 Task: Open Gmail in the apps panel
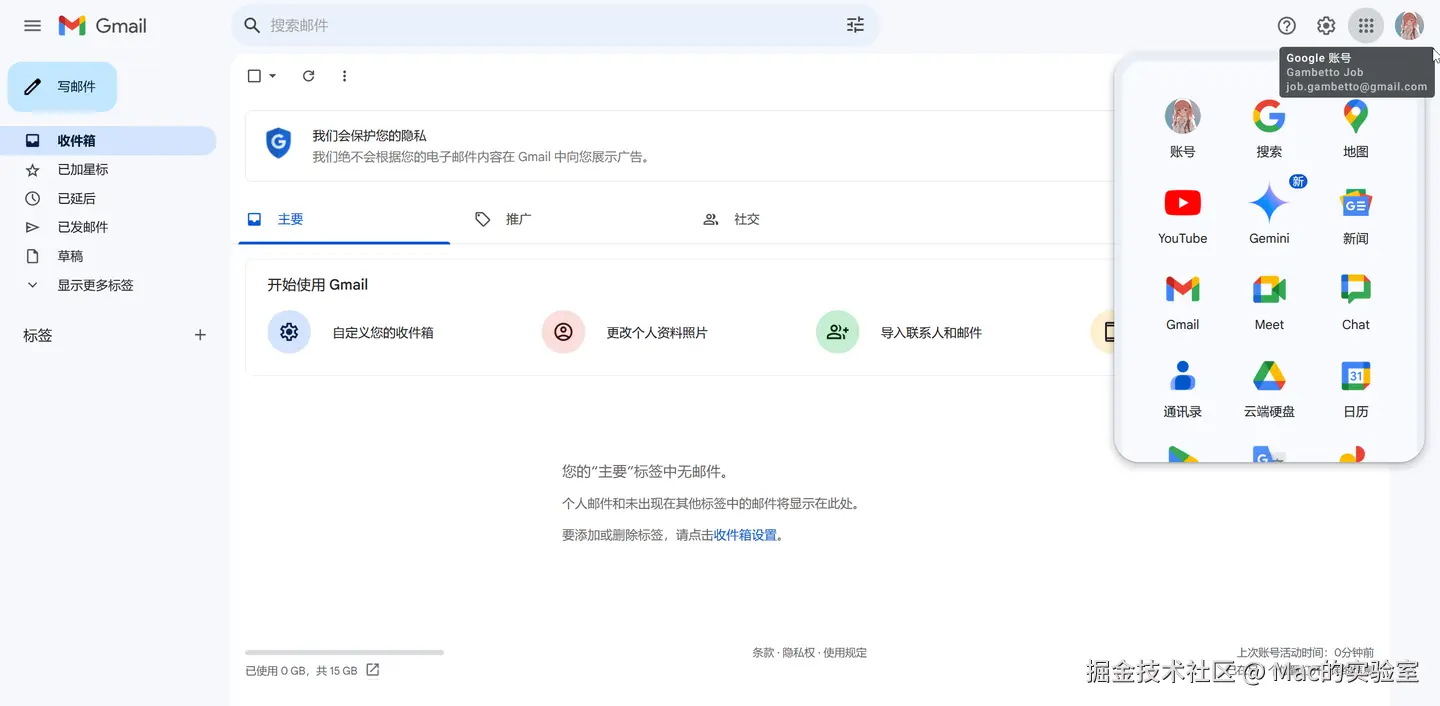(x=1182, y=303)
